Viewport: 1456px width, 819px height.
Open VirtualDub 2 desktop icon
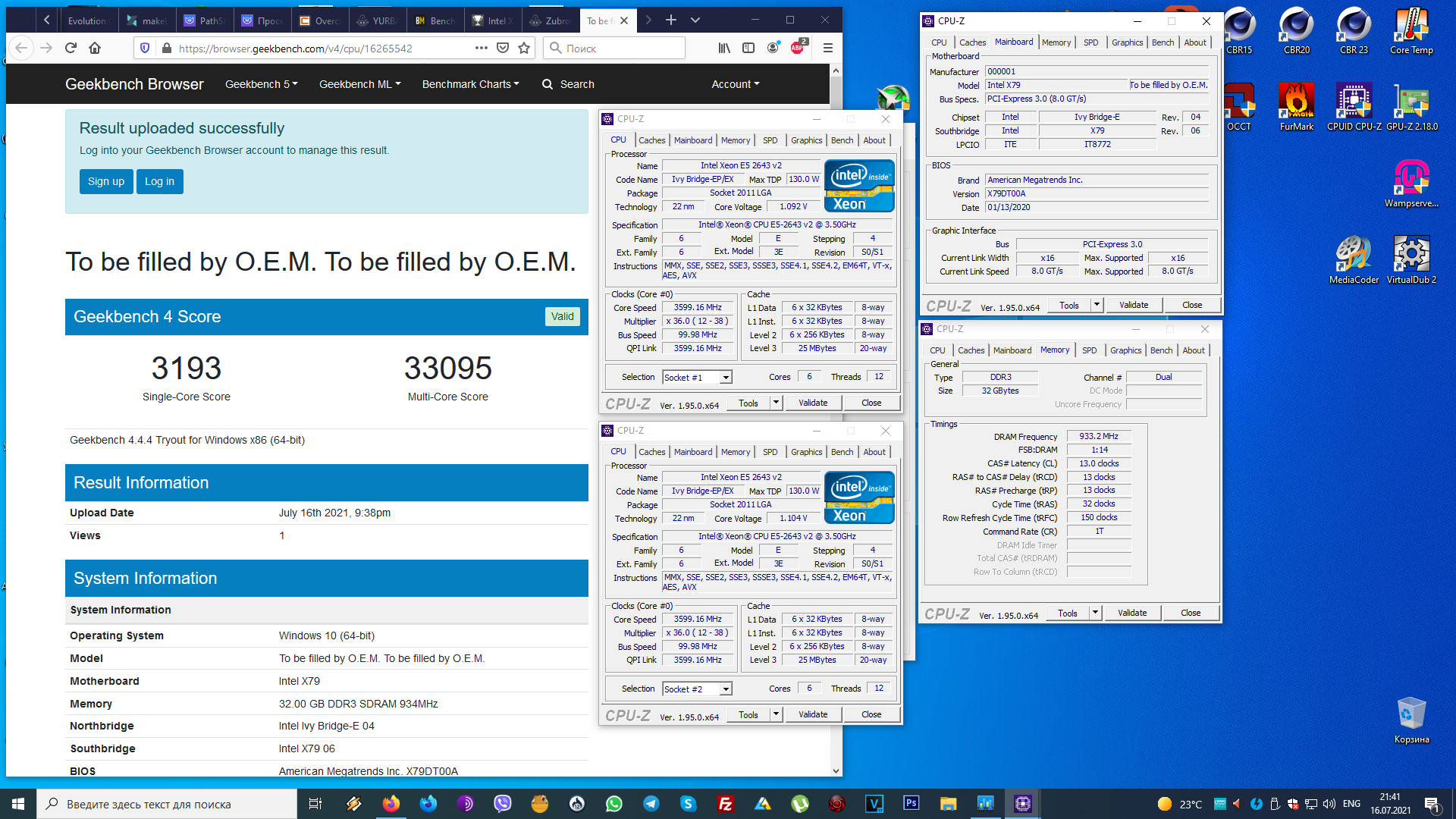[x=1411, y=261]
